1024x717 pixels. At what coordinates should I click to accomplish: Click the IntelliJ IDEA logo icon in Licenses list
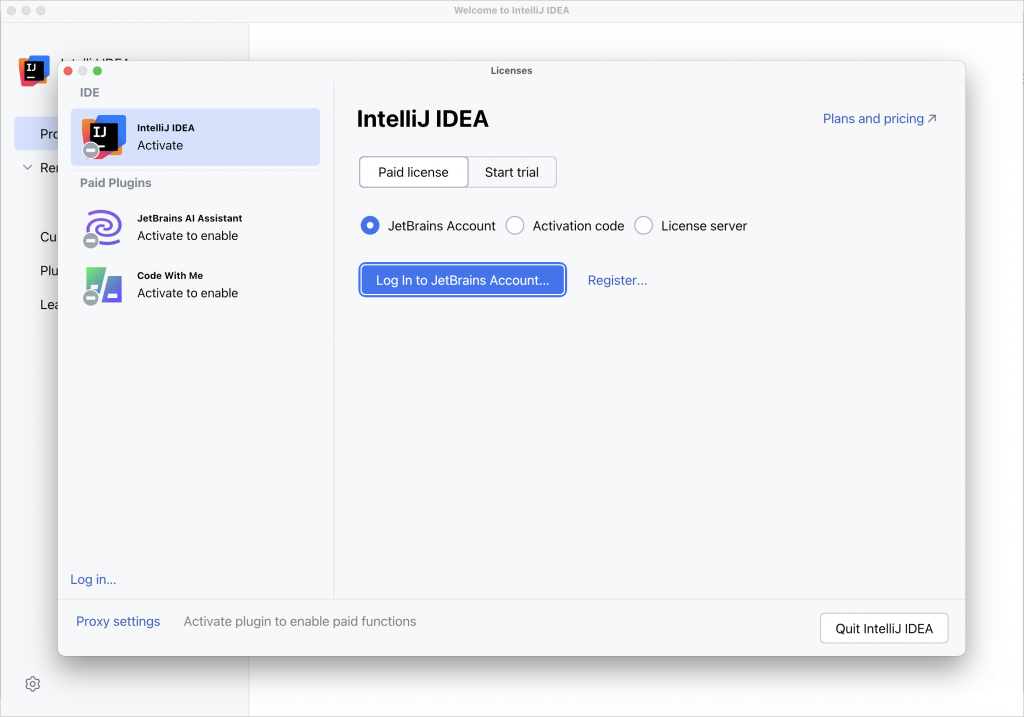101,136
